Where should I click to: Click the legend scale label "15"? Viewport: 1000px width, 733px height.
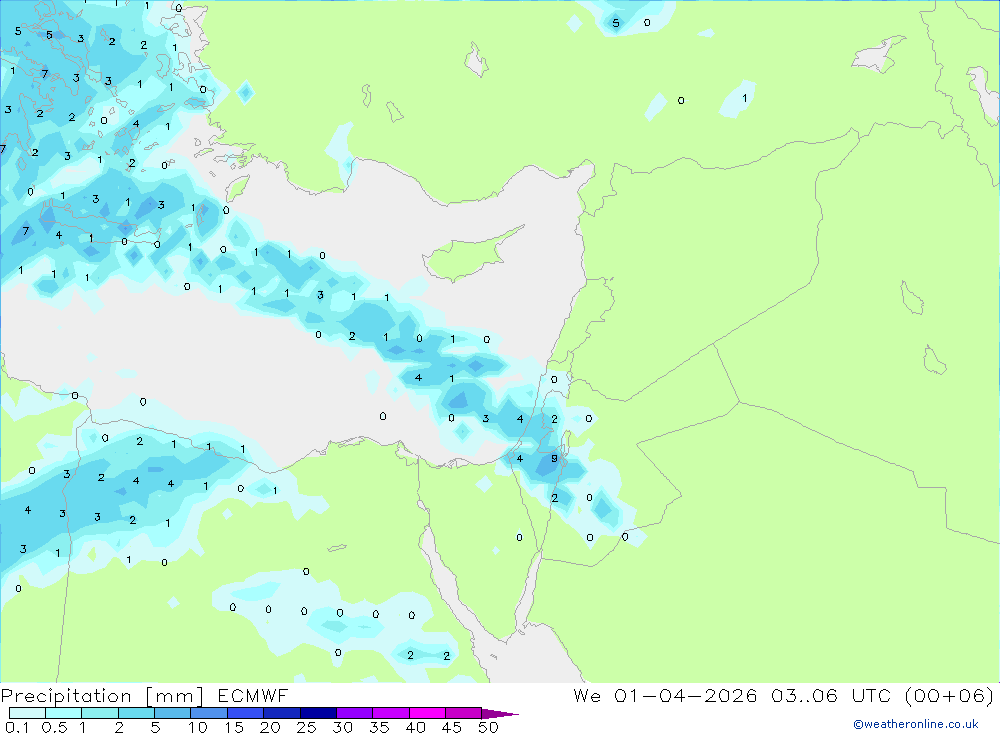tap(234, 727)
